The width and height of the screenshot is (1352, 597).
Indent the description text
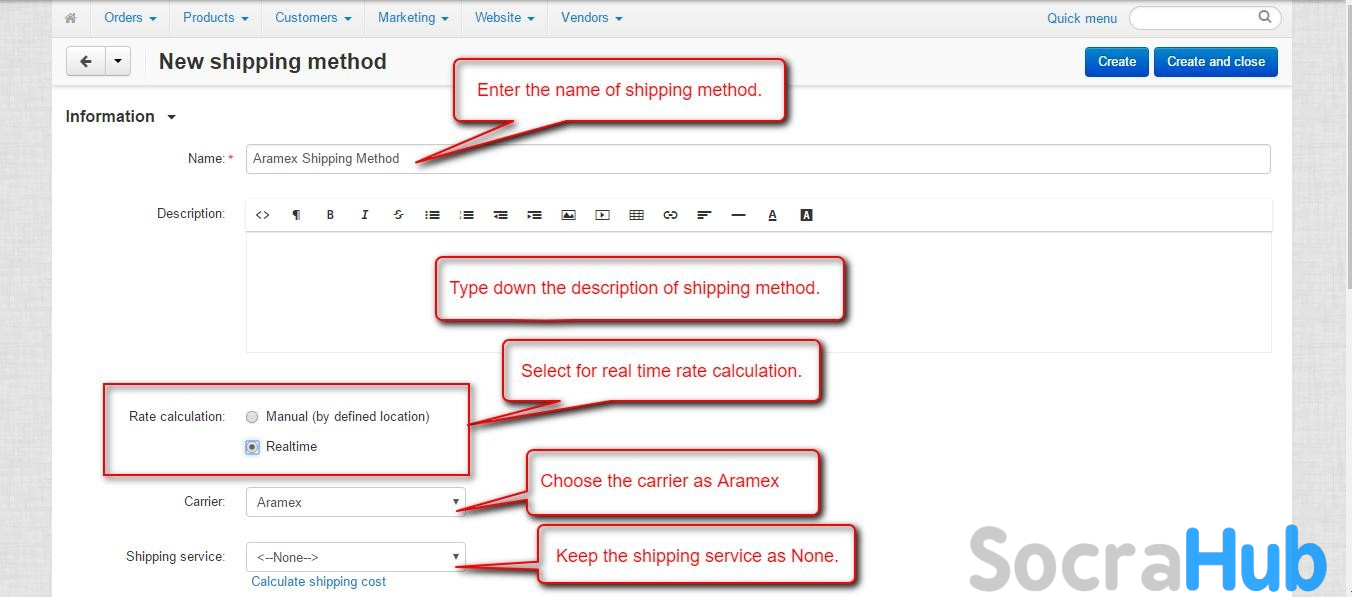click(x=534, y=215)
